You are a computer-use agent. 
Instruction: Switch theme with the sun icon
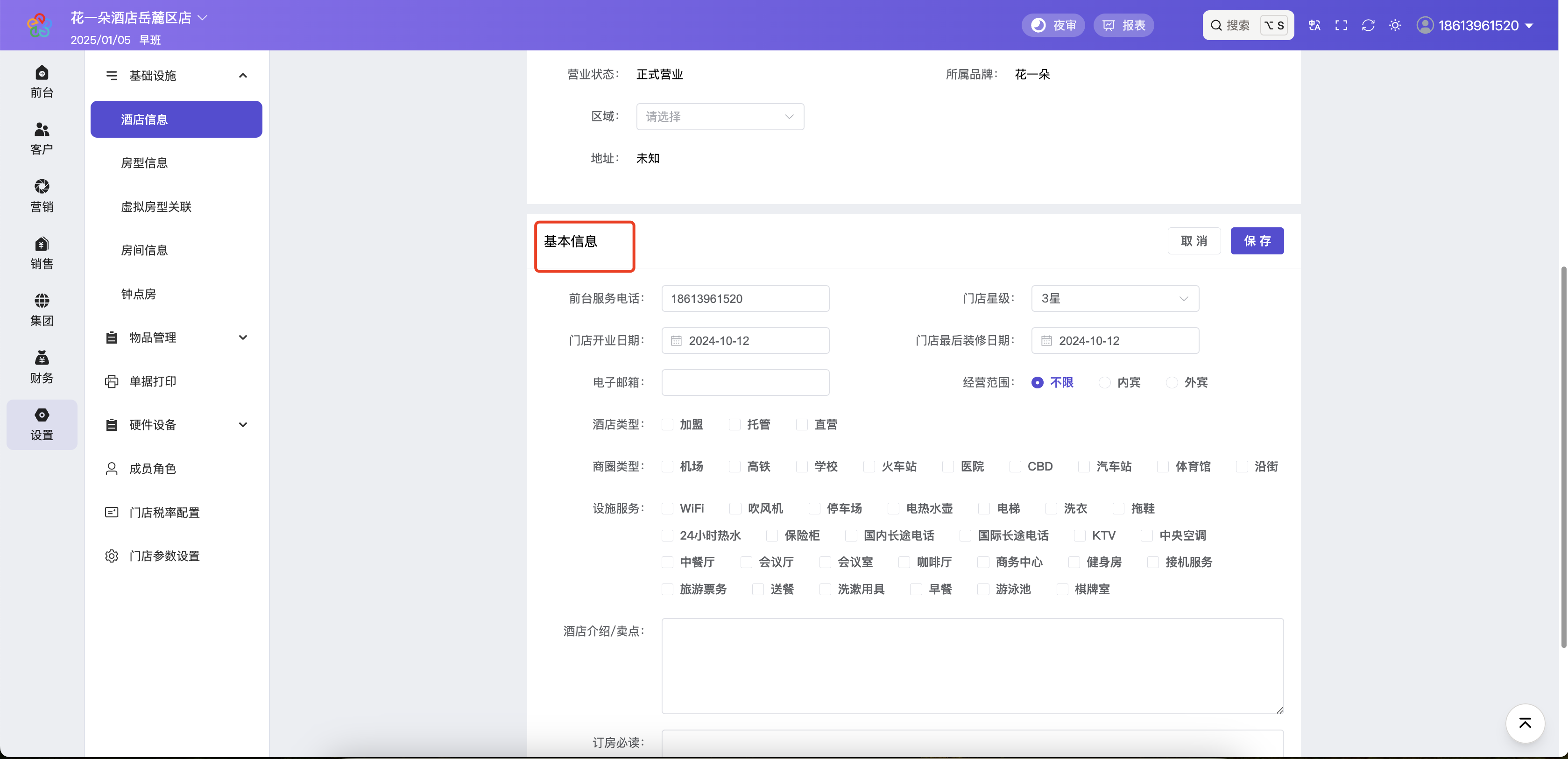tap(1395, 25)
